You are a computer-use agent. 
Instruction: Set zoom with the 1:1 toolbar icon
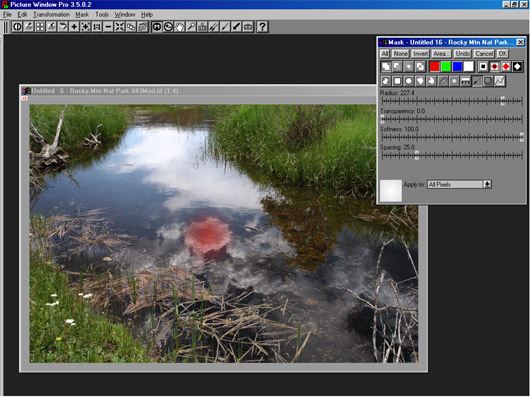point(97,27)
